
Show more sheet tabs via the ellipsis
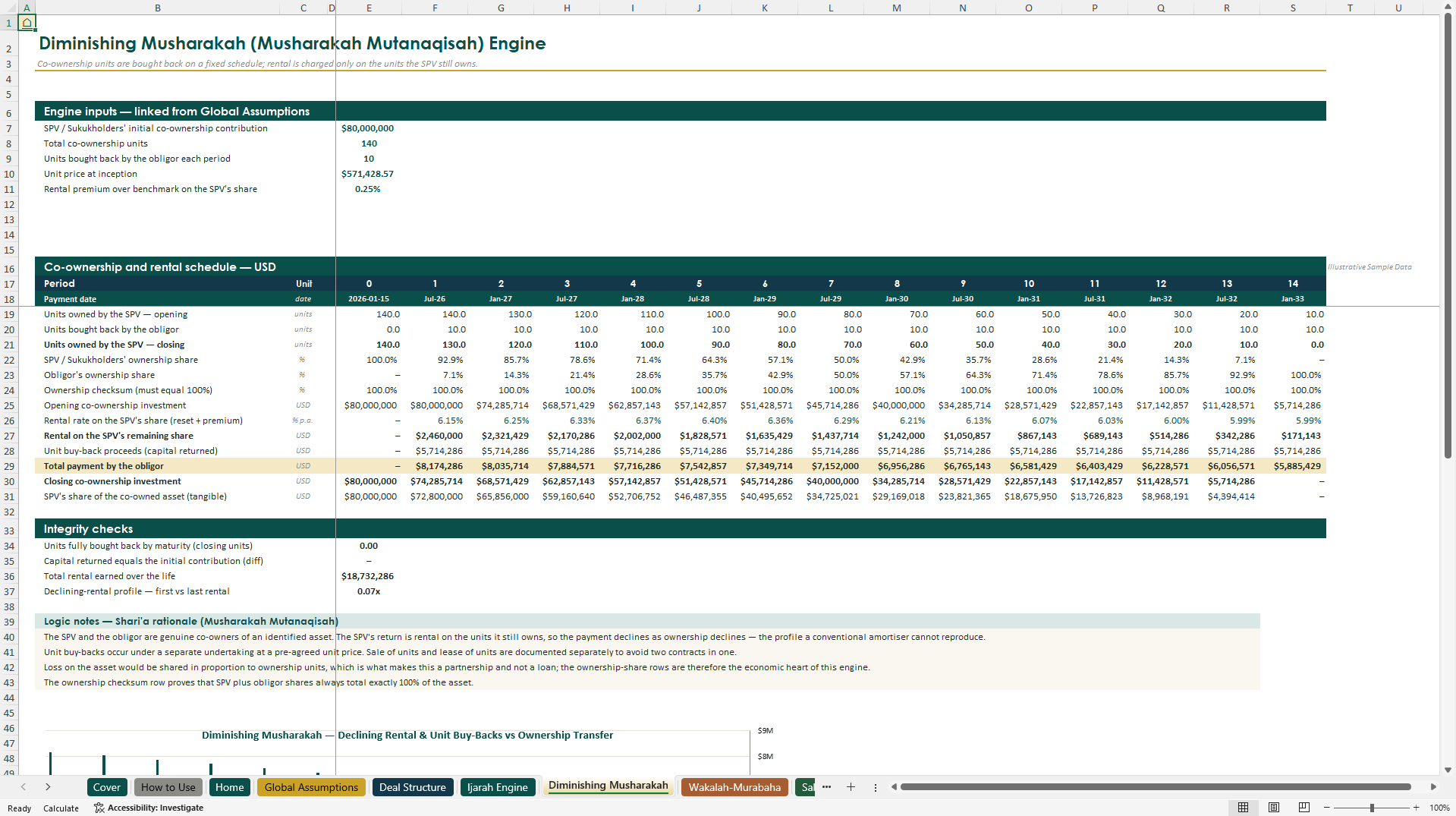(826, 787)
